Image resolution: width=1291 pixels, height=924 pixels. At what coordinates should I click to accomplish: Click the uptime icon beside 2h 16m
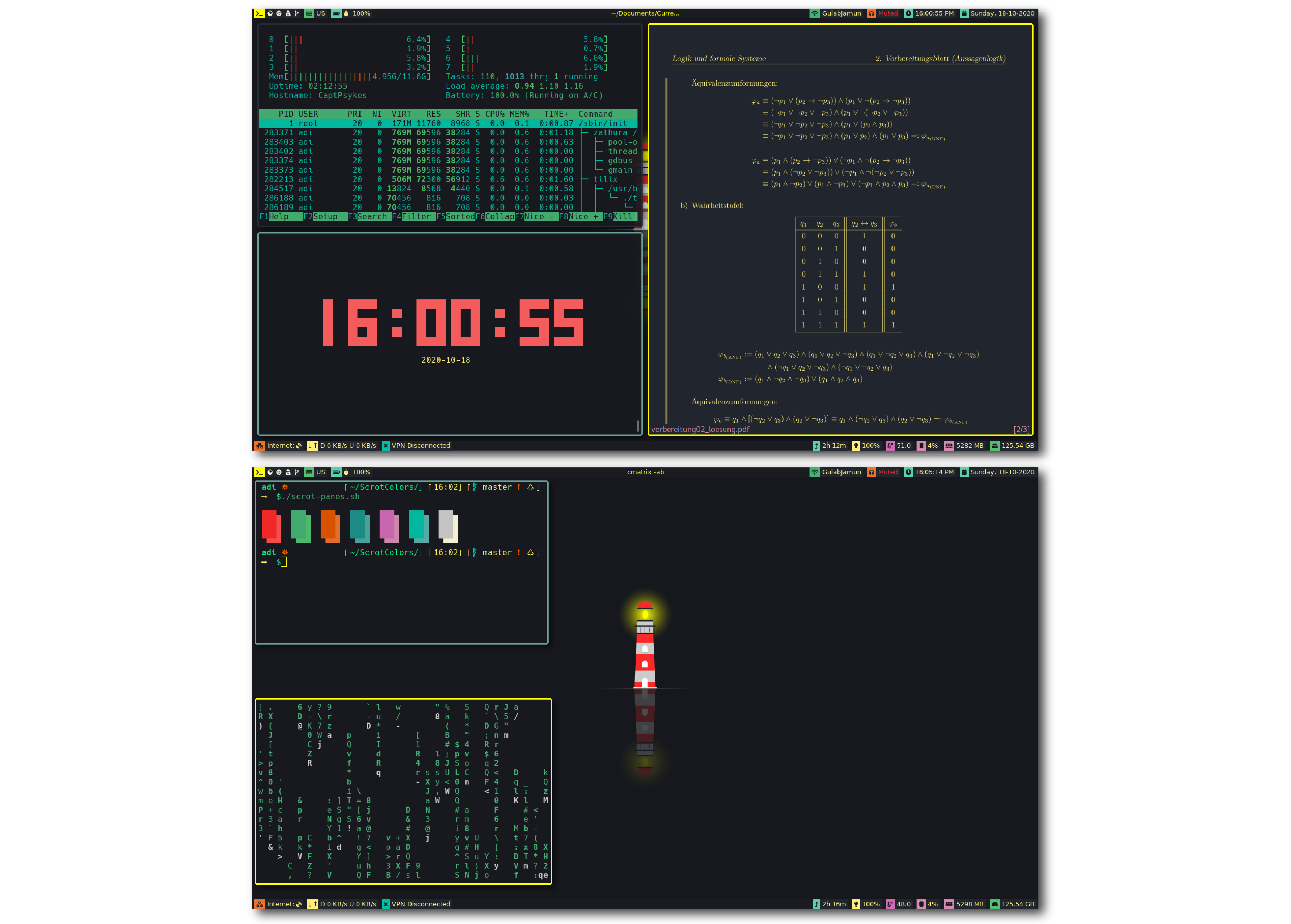coord(816,904)
